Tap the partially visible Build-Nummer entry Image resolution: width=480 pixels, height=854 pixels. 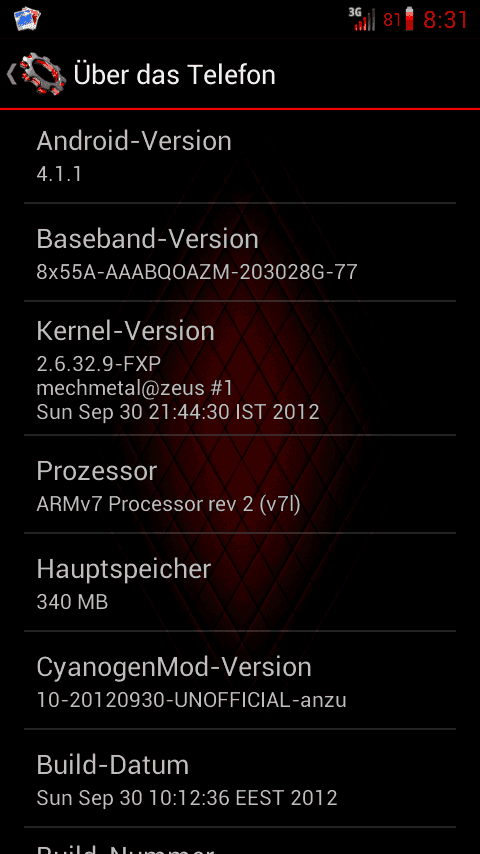pos(240,841)
